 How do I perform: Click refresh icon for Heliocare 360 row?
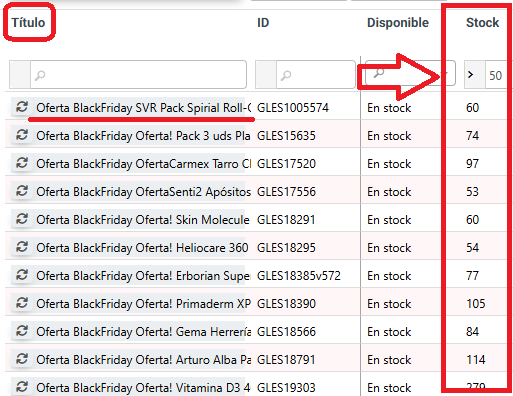[22, 247]
